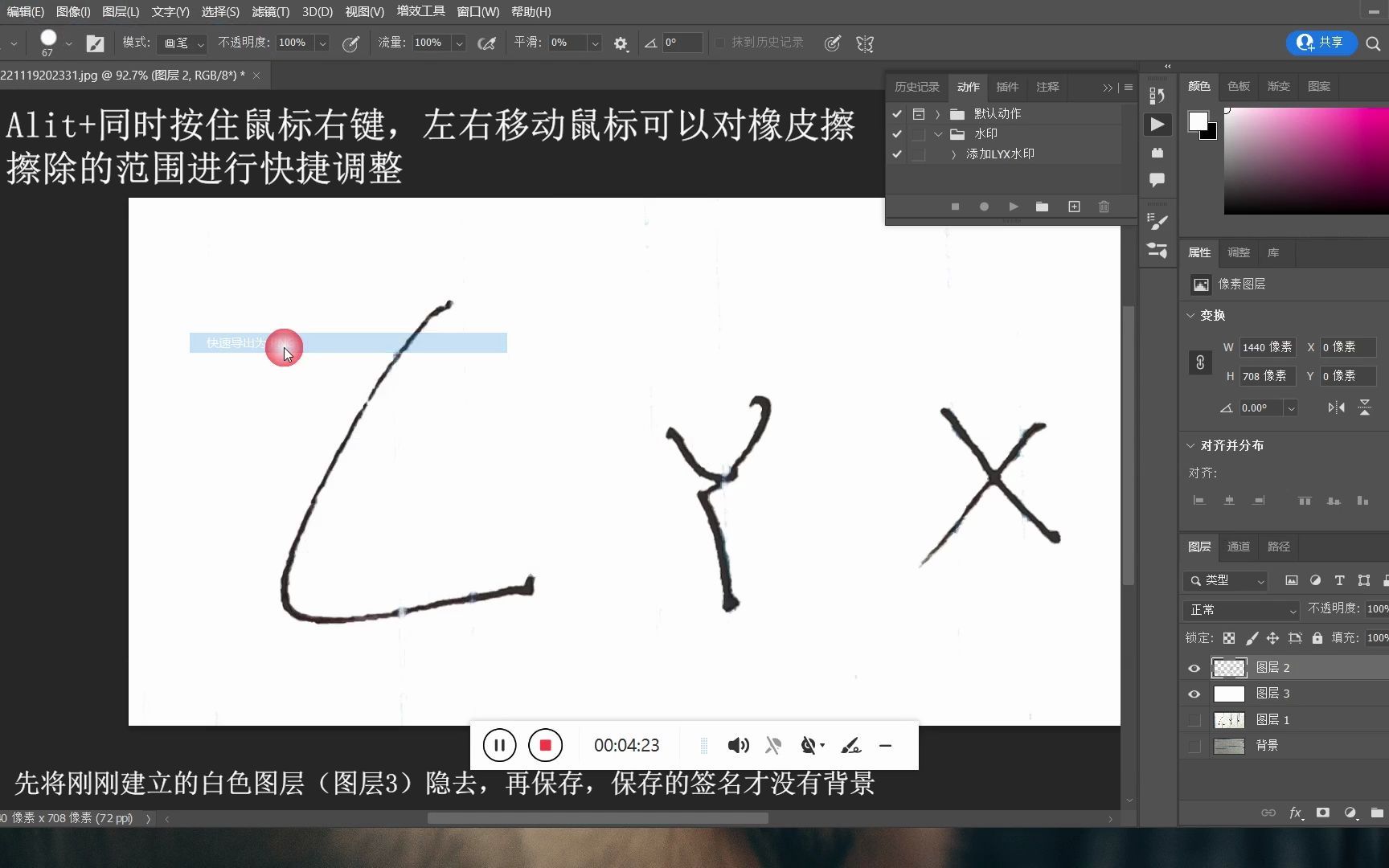Open the search magnifier icon

click(x=1373, y=43)
